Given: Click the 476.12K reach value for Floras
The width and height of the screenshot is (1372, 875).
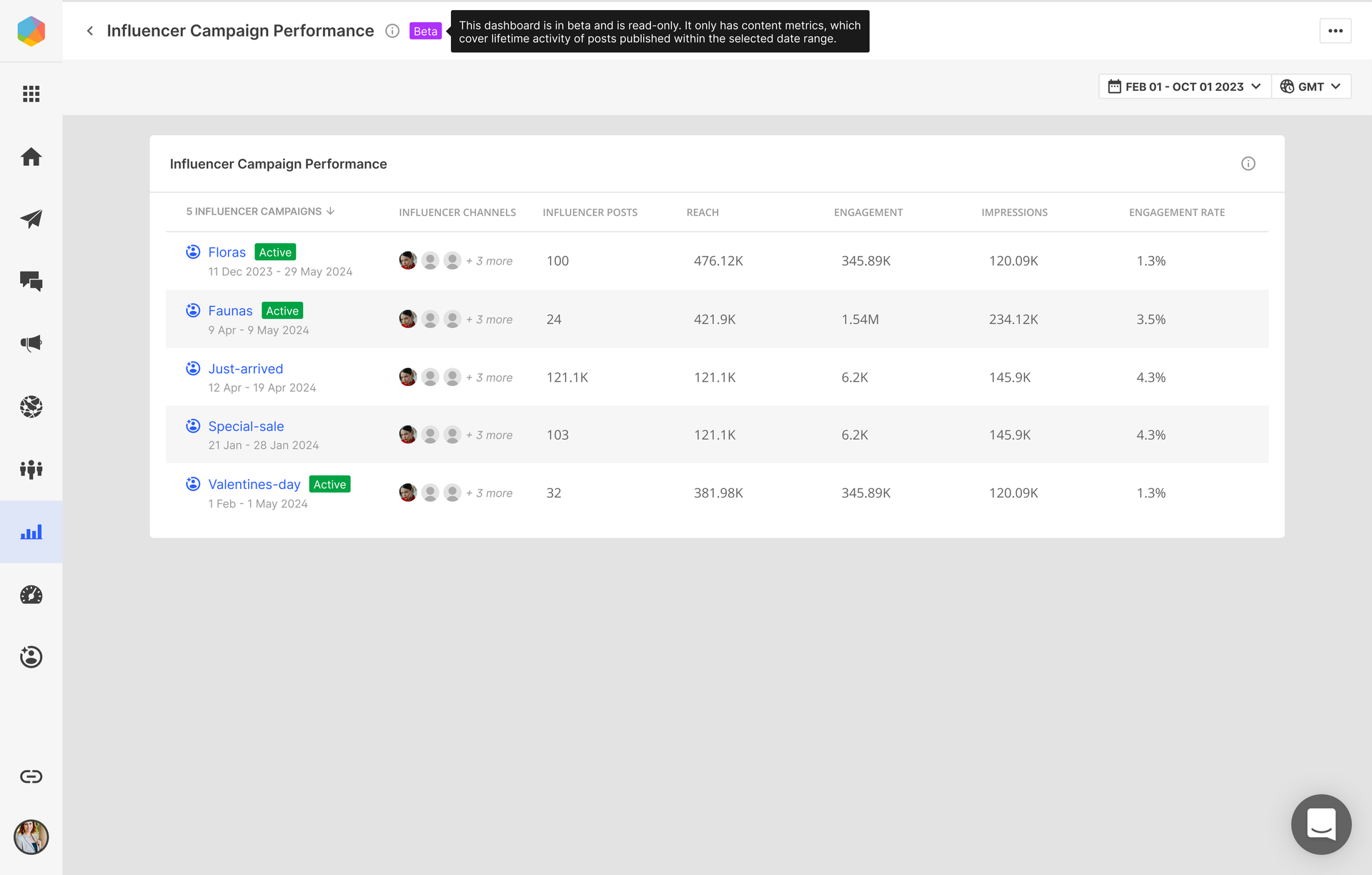Looking at the screenshot, I should coord(718,261).
